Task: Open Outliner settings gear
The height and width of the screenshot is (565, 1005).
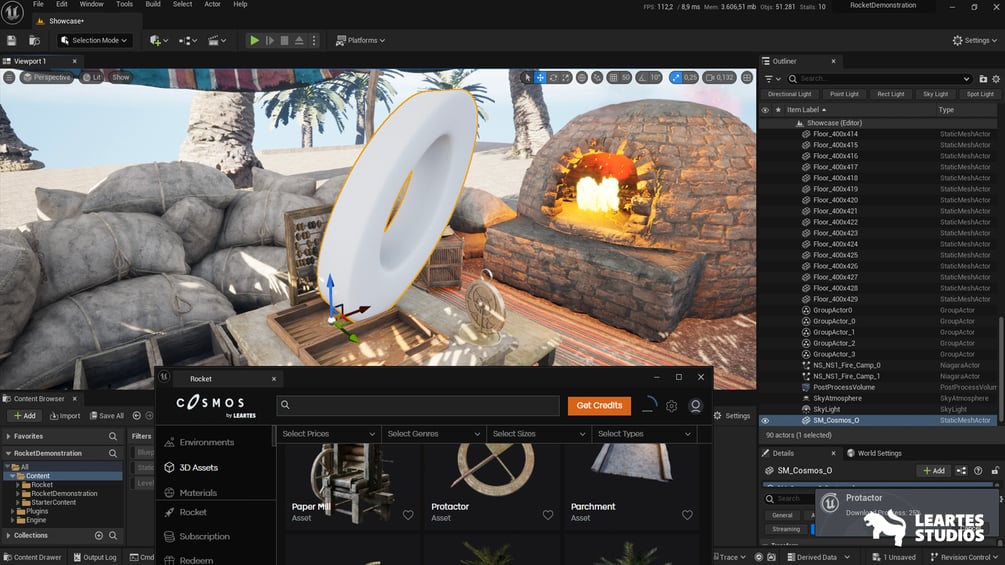Action: (996, 79)
